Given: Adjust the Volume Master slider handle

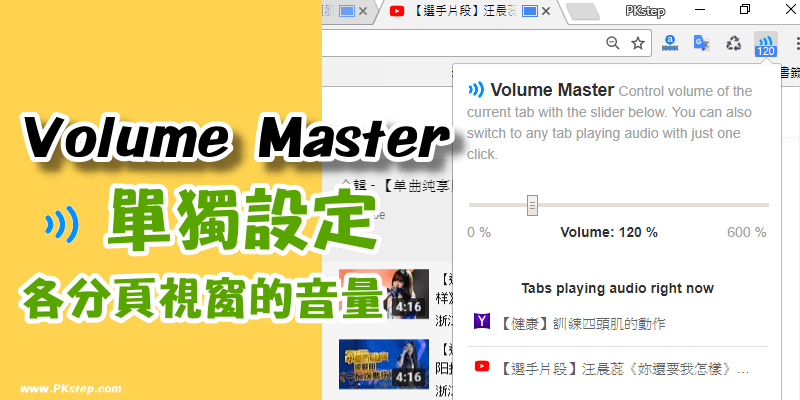Looking at the screenshot, I should pyautogui.click(x=532, y=205).
